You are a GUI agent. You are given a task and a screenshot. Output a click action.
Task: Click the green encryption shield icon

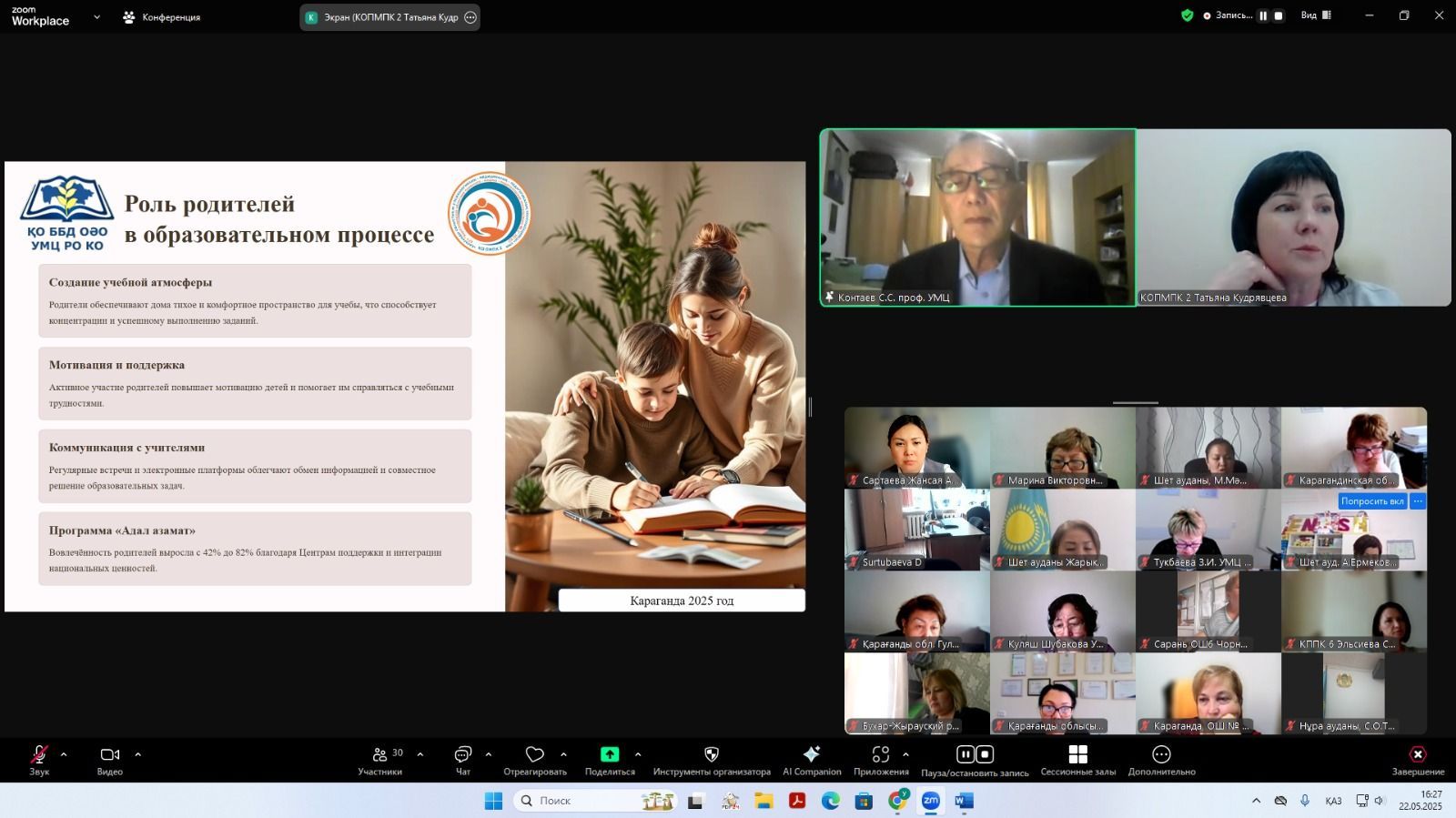1187,15
